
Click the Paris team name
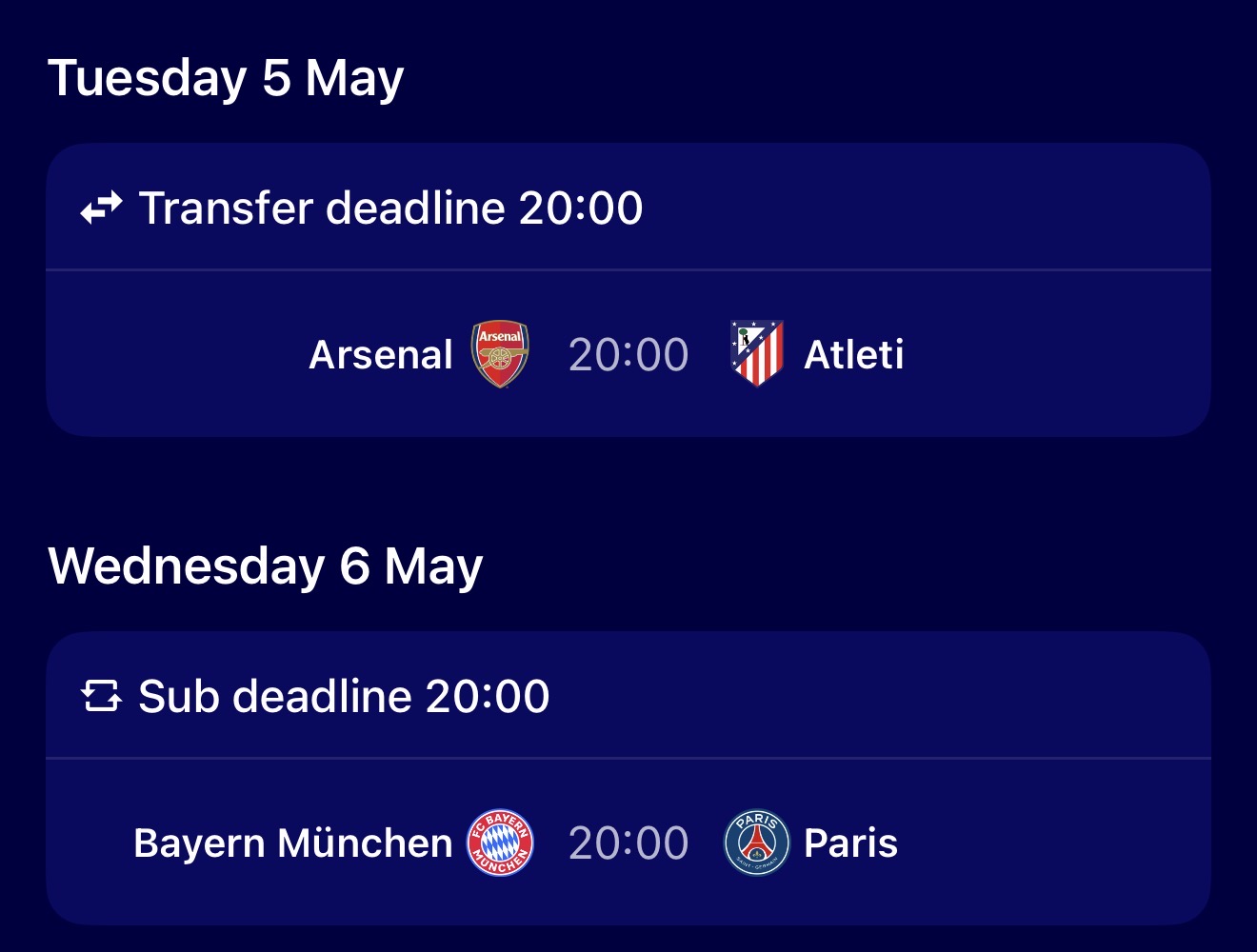(850, 843)
